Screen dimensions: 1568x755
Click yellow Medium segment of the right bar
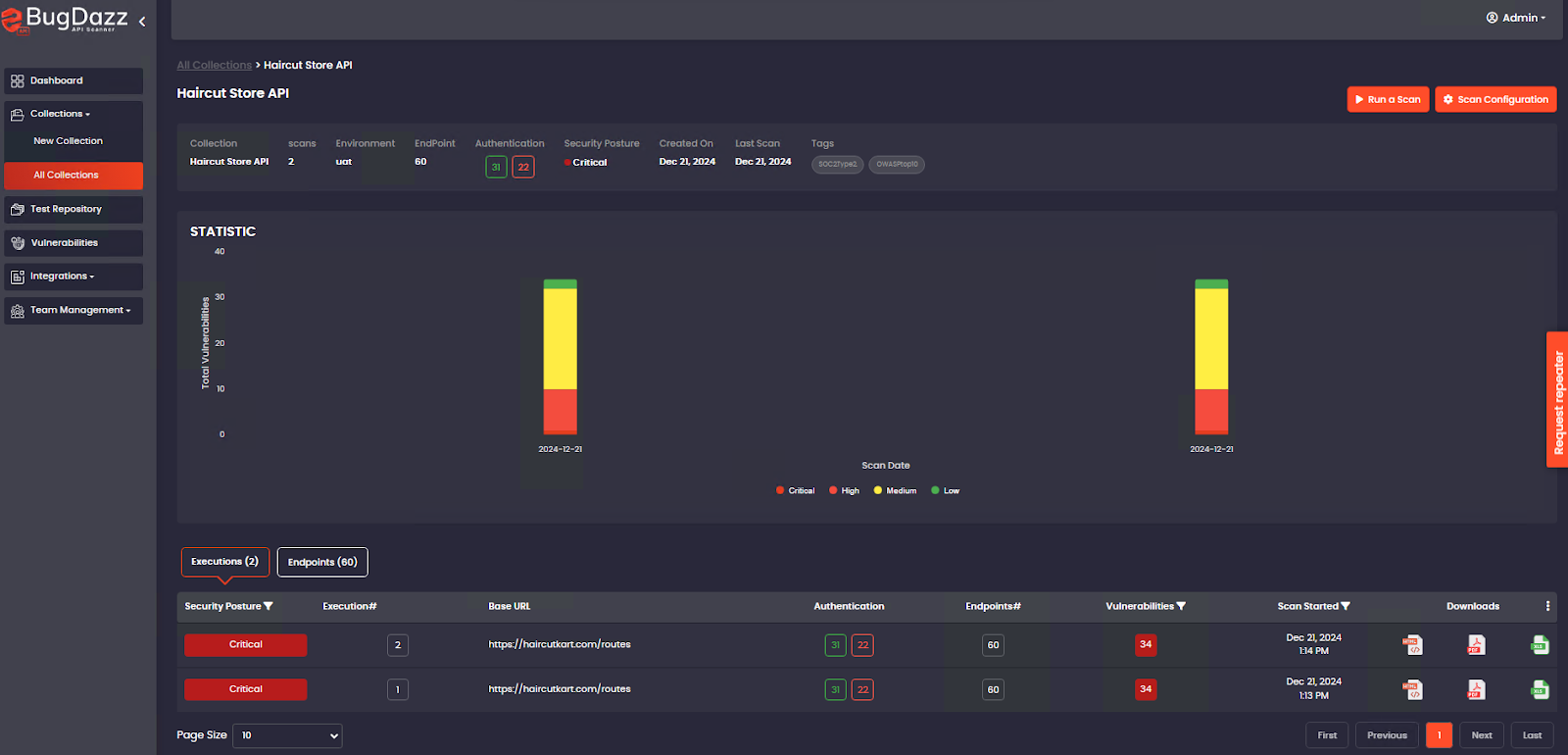click(1211, 338)
